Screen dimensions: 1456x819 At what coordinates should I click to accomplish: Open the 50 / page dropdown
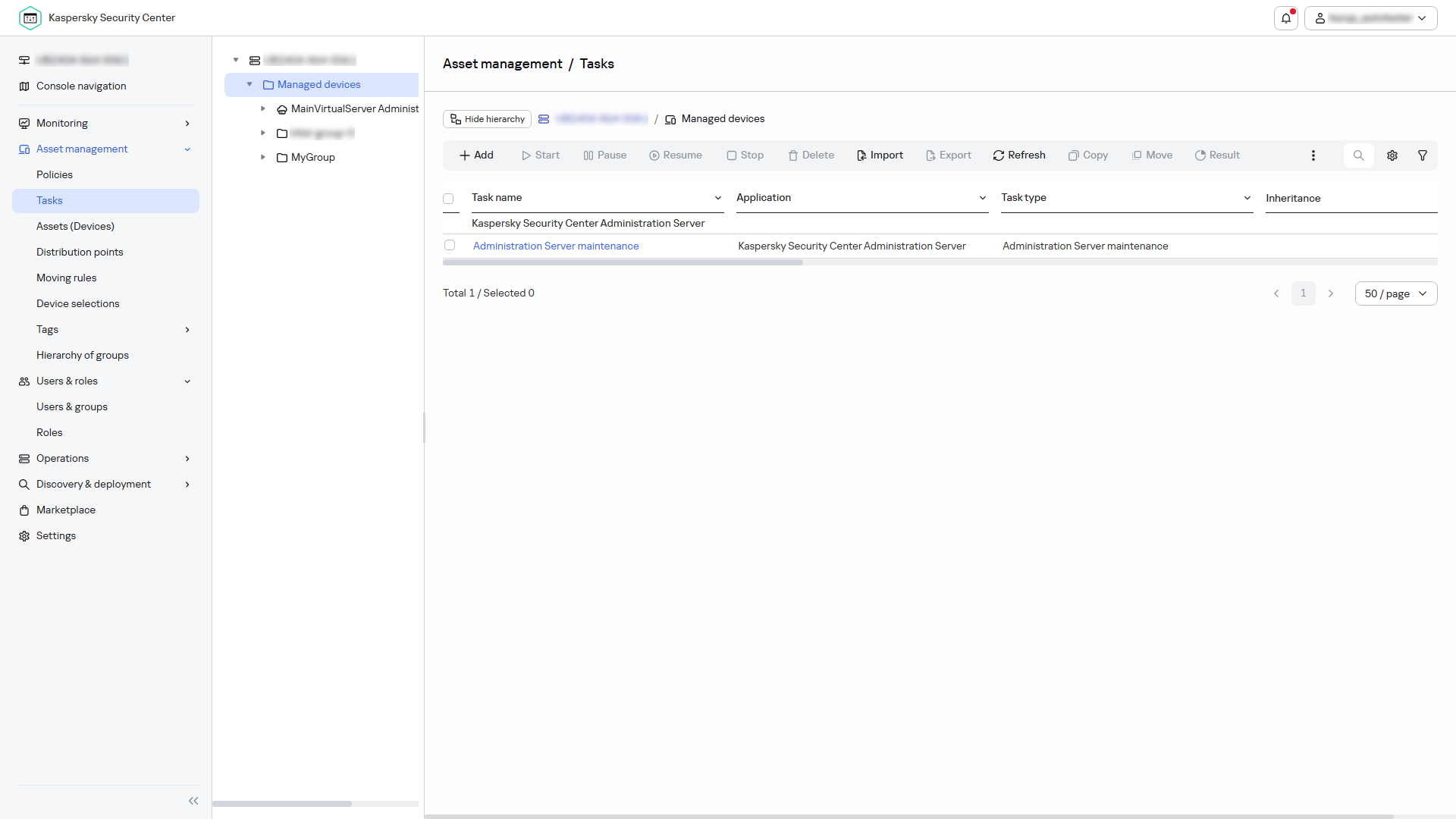1396,294
